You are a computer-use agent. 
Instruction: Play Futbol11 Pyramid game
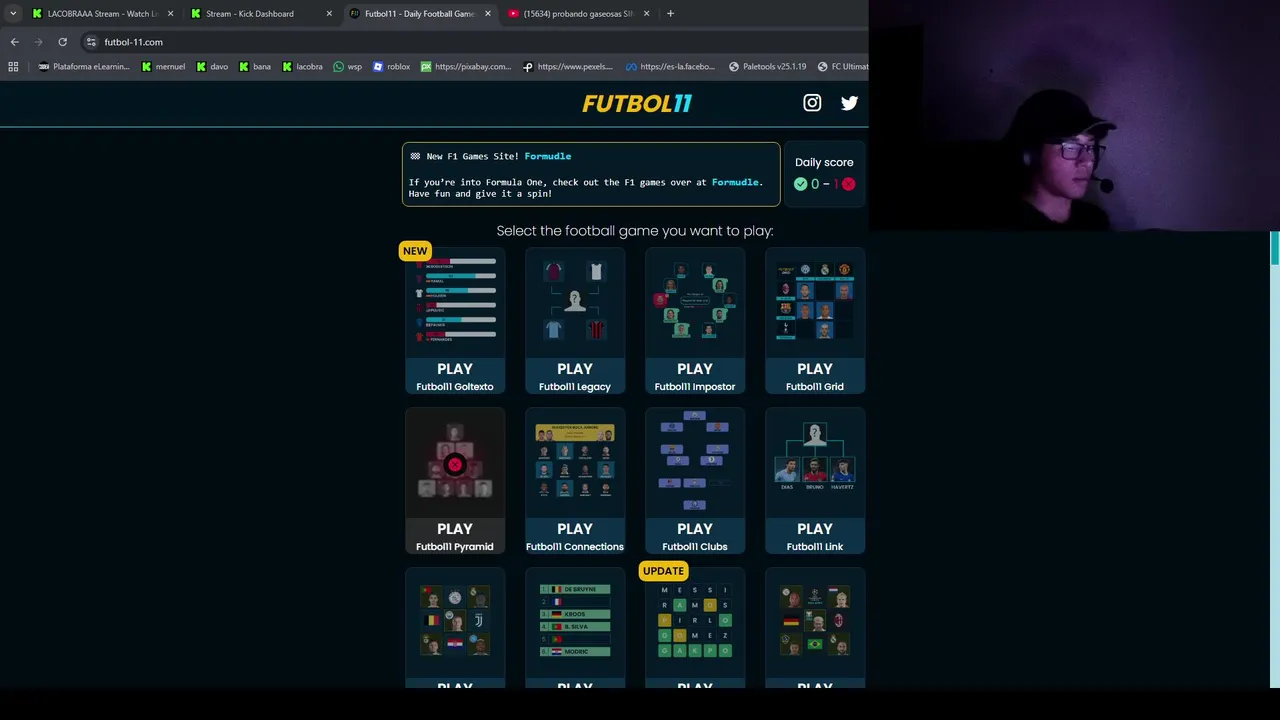(x=455, y=536)
